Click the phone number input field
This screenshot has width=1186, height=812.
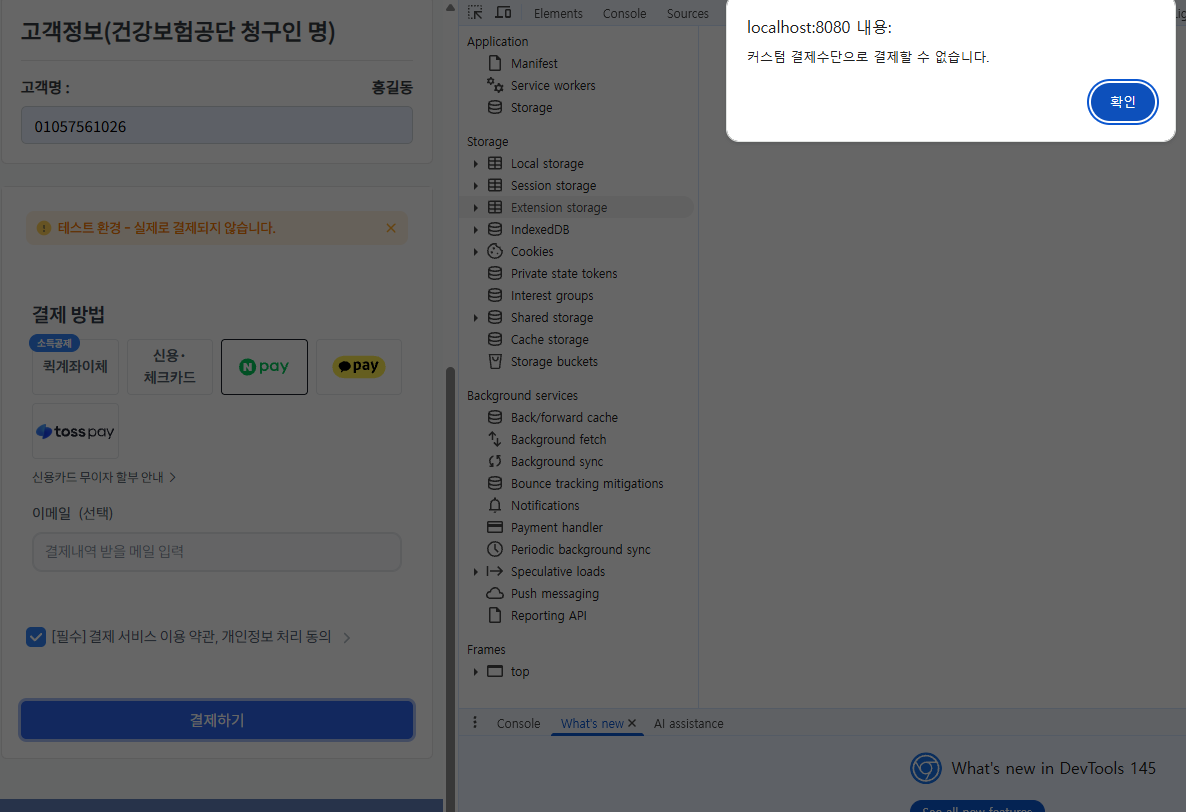pos(216,126)
